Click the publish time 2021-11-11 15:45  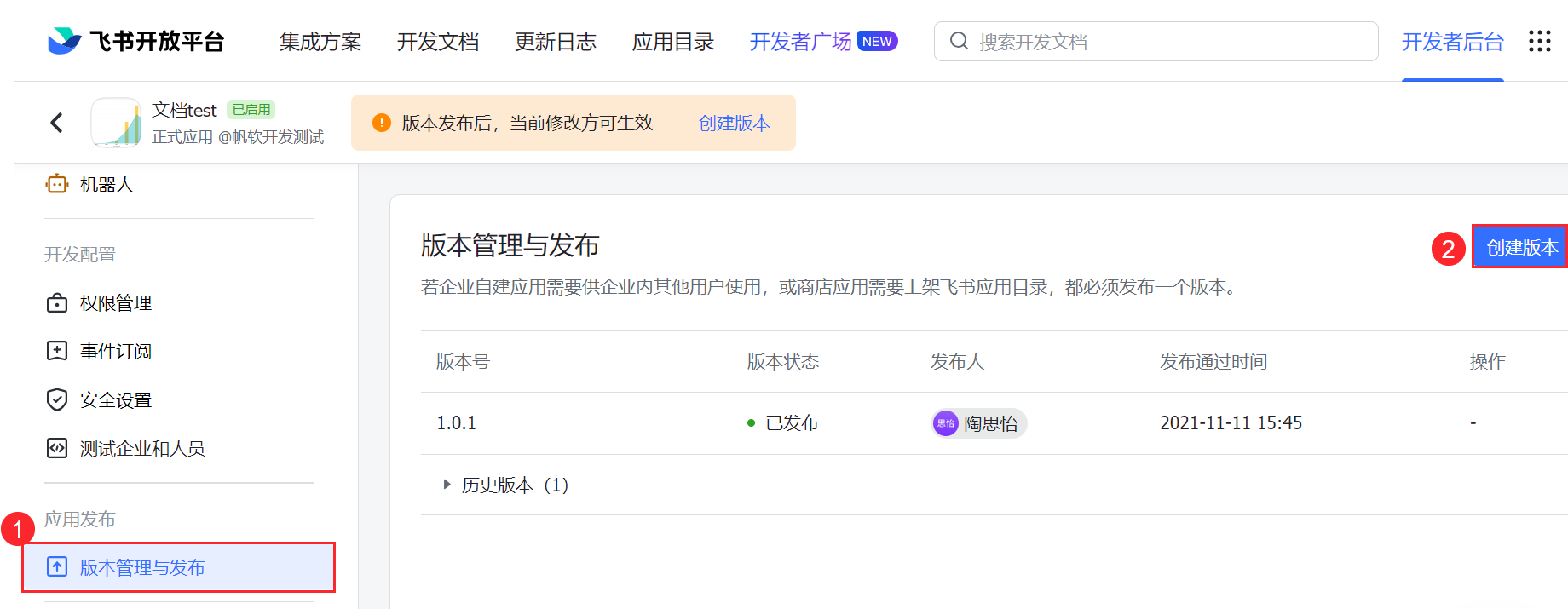tap(1231, 423)
